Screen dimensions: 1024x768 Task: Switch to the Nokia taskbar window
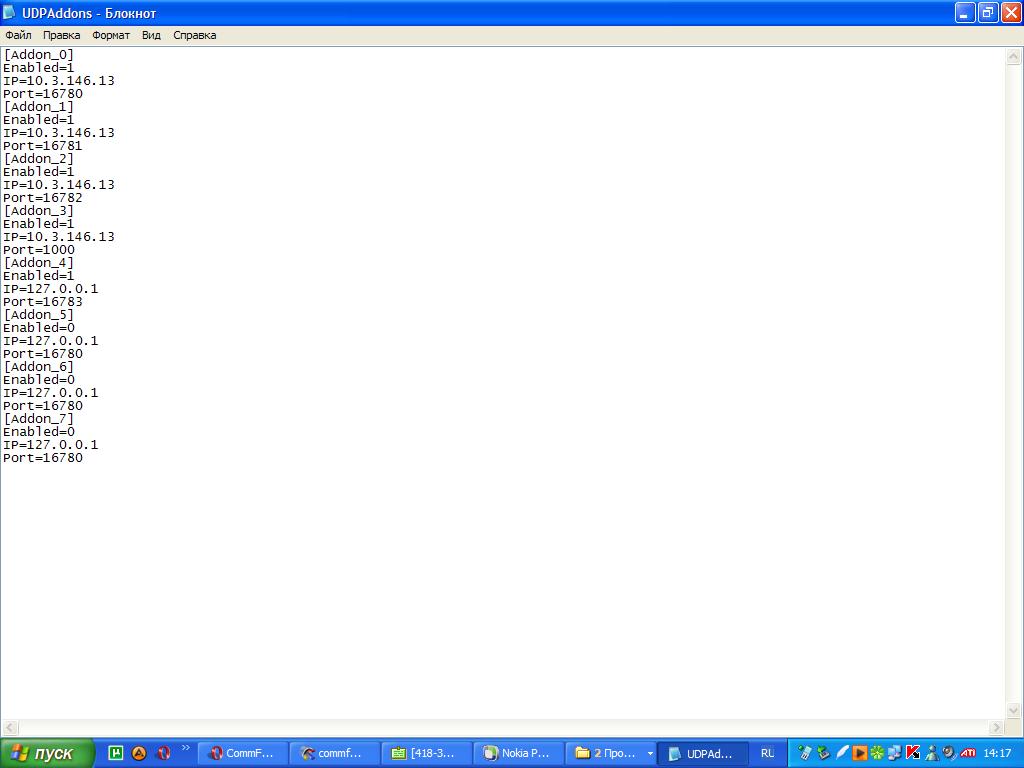pyautogui.click(x=518, y=753)
